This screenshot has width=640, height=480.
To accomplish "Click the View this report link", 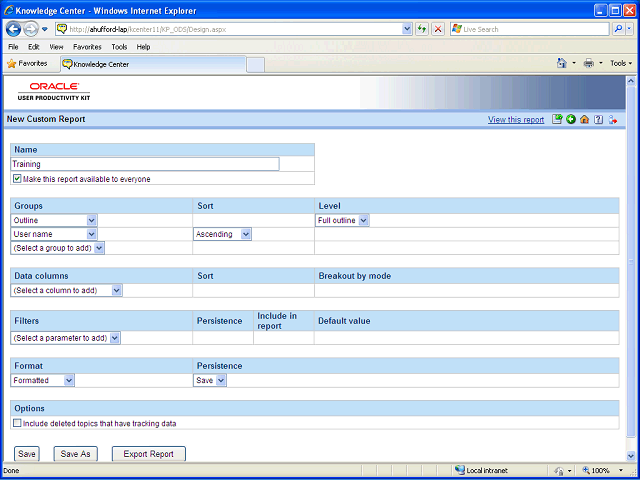I will coord(516,120).
